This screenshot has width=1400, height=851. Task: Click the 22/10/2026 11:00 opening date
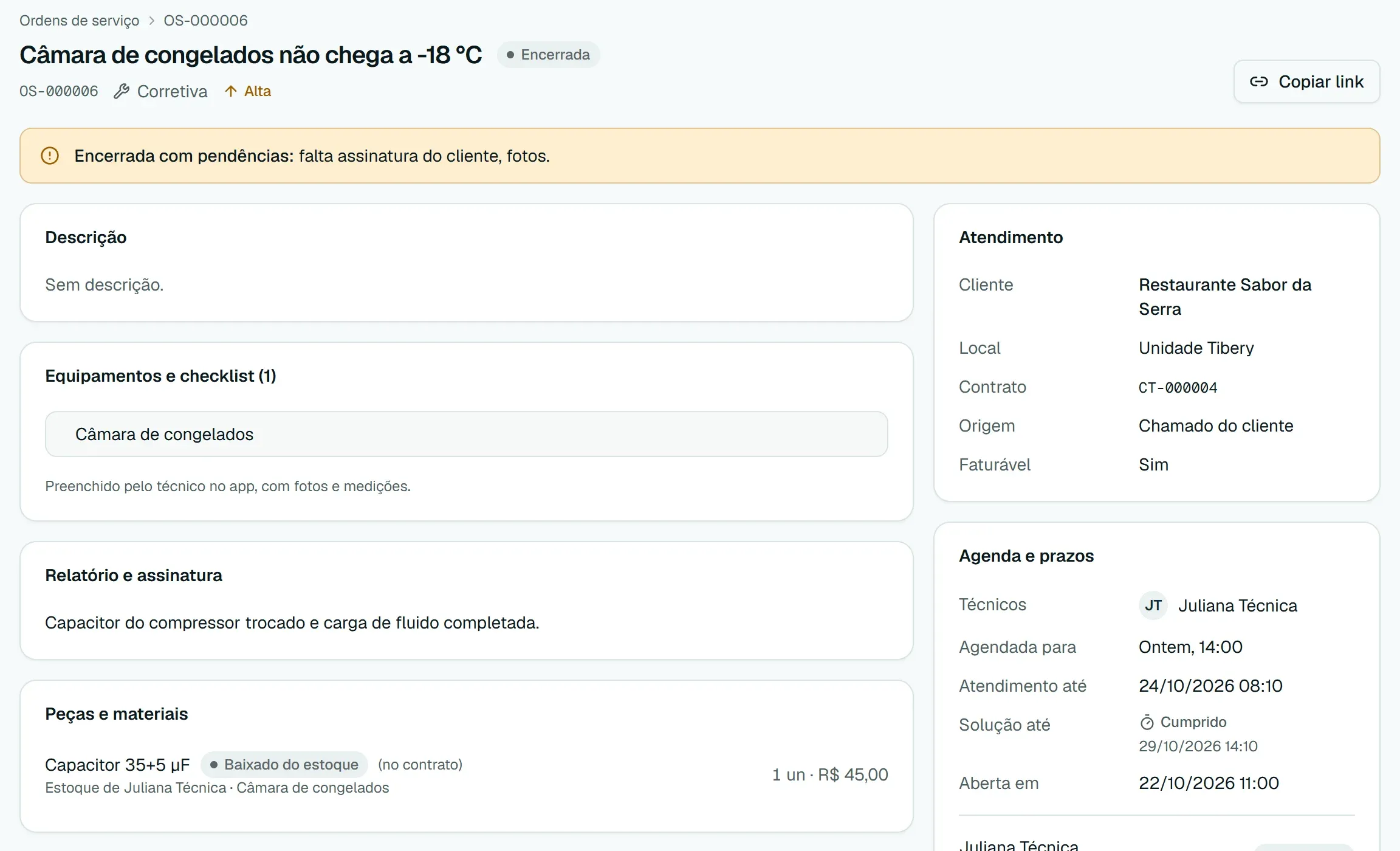1209,783
